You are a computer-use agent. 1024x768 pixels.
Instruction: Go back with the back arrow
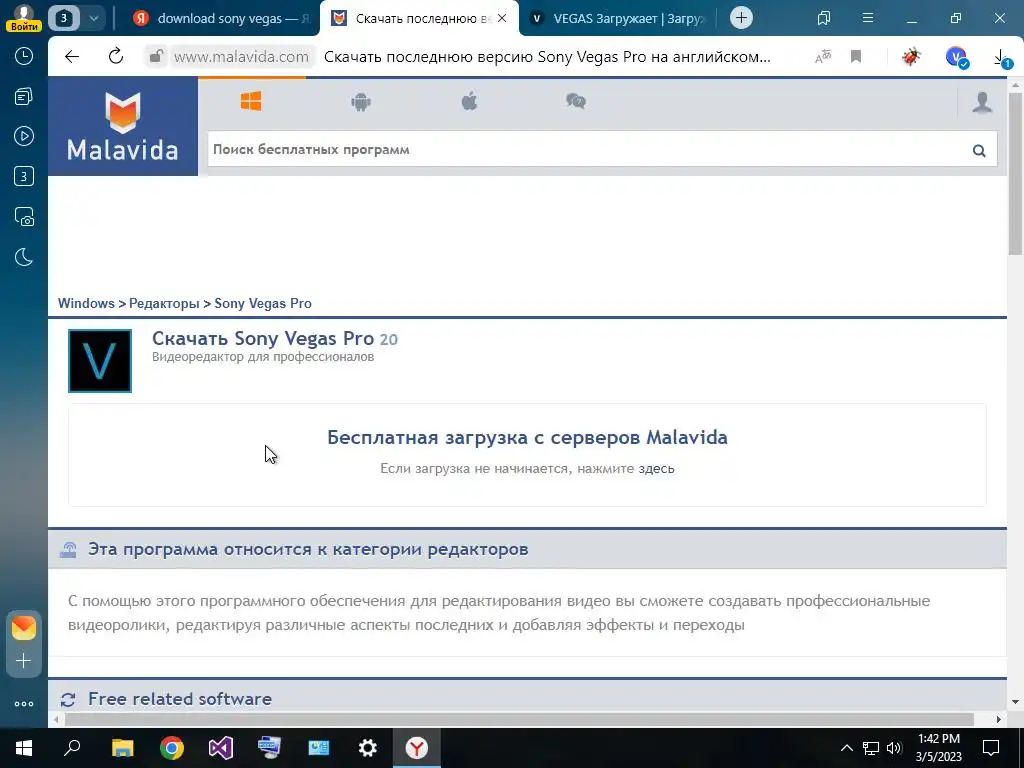(72, 57)
